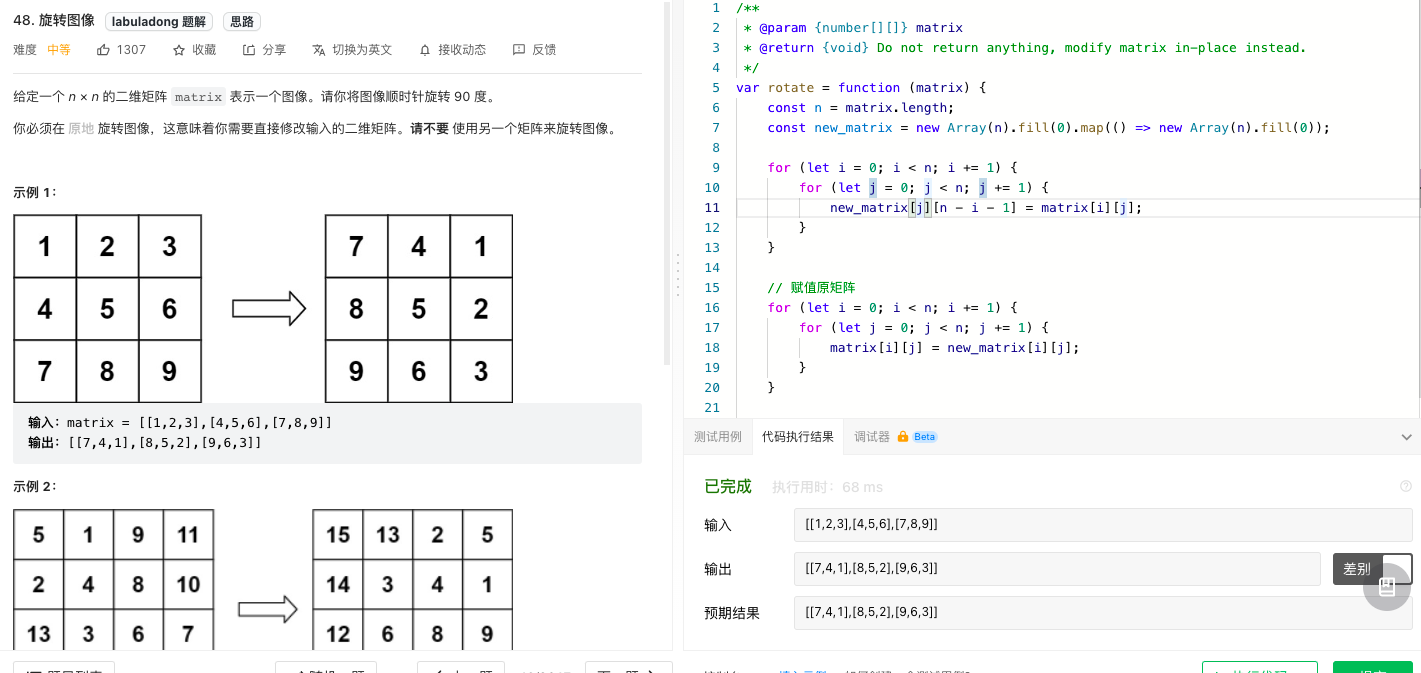Click the '@return {void}' comment line
Image resolution: width=1421 pixels, height=673 pixels.
tap(1024, 47)
